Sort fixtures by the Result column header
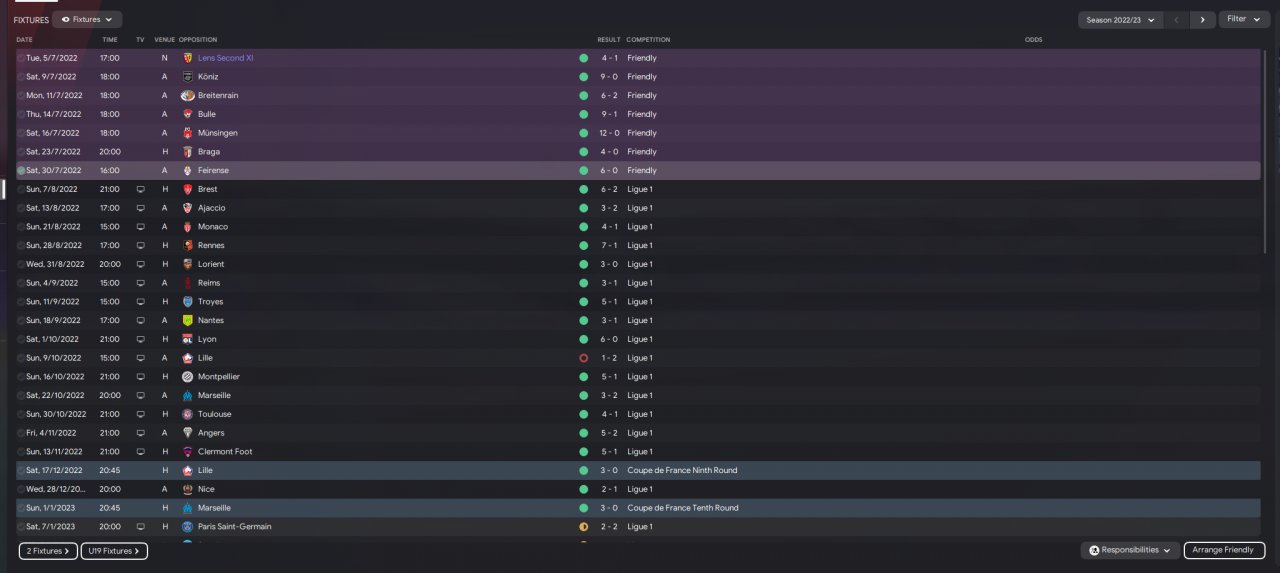 click(609, 40)
